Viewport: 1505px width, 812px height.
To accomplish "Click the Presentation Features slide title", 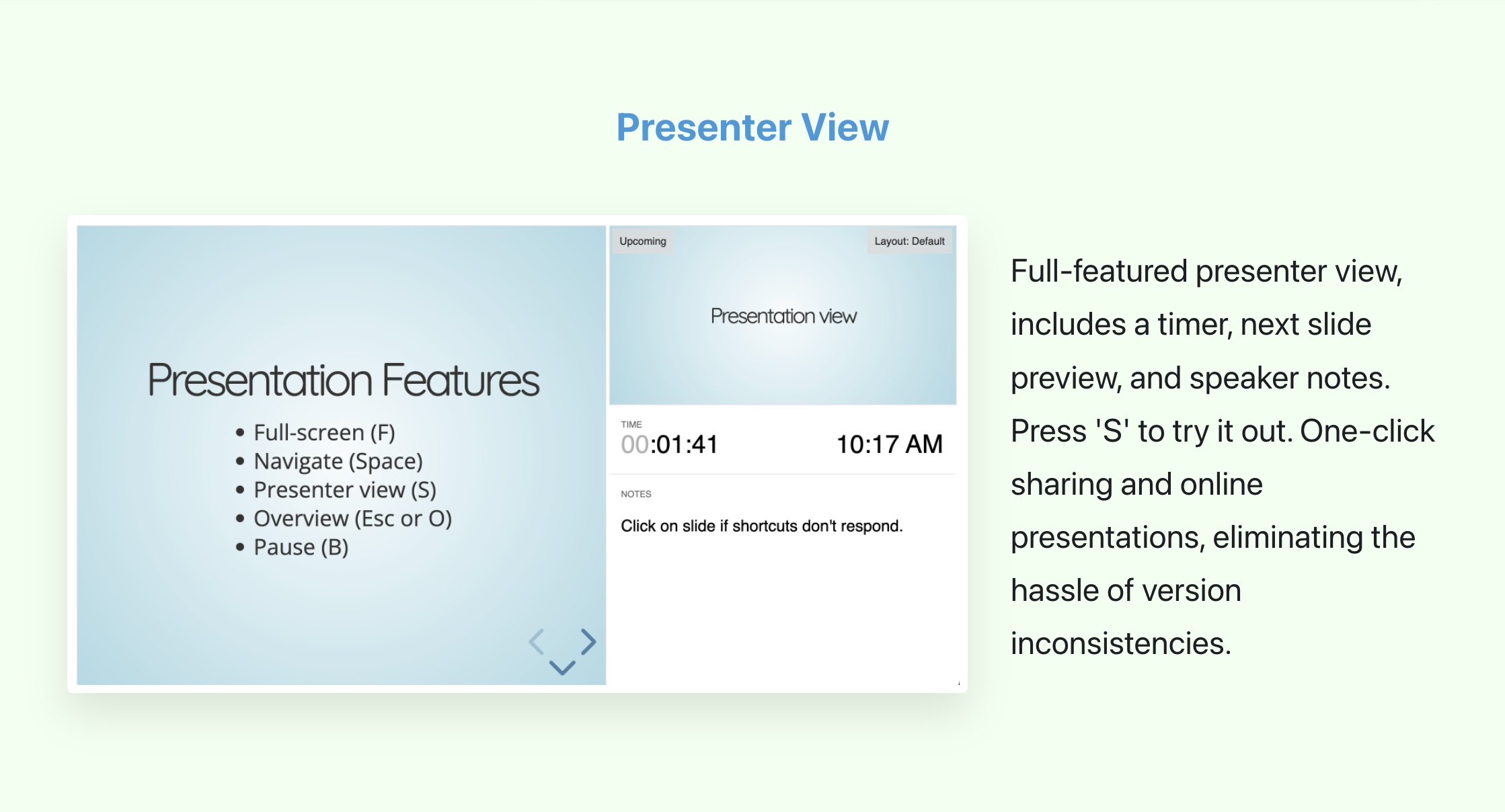I will pyautogui.click(x=343, y=380).
